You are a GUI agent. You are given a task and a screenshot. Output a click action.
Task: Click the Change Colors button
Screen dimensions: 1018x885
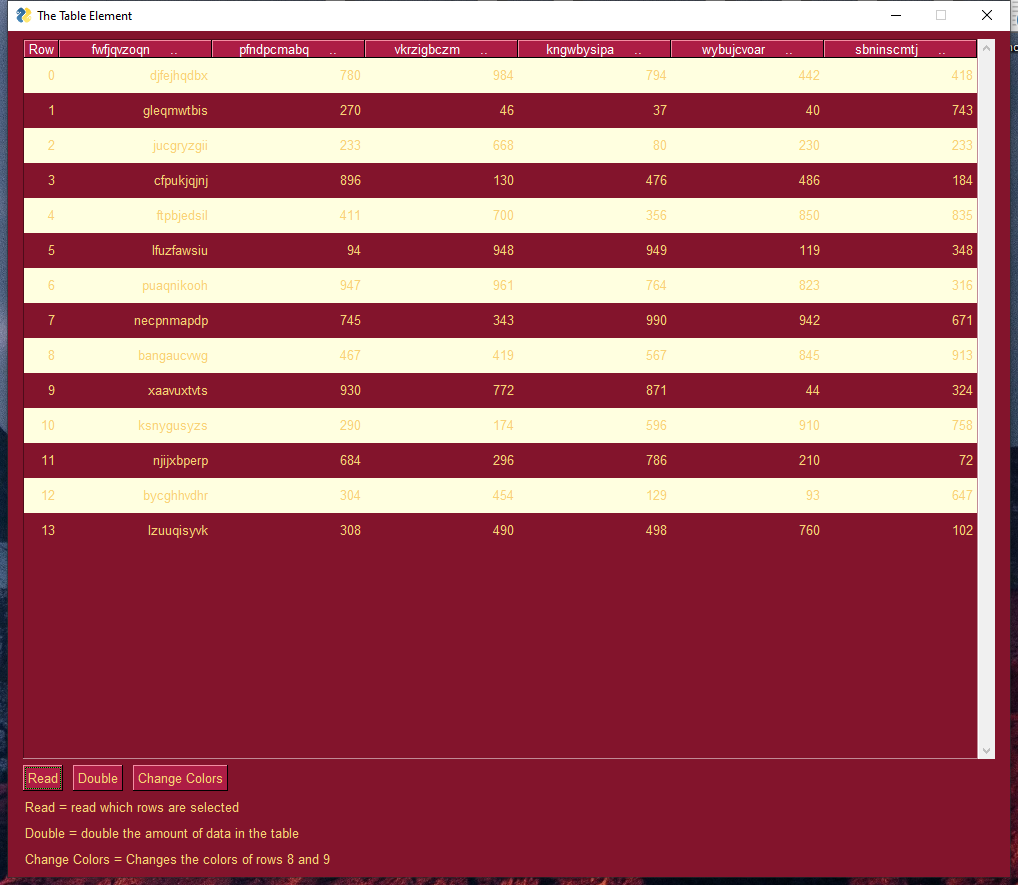(x=180, y=778)
